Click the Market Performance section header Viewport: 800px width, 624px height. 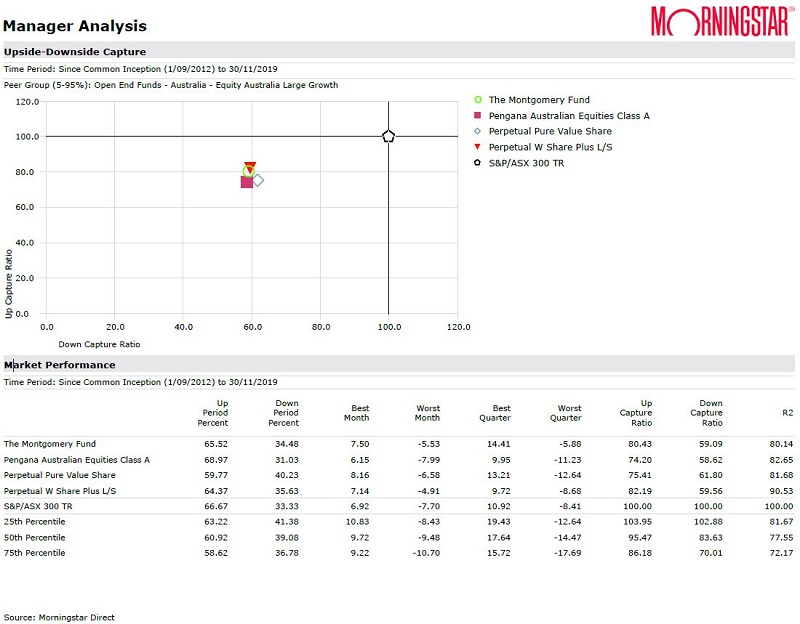[x=60, y=365]
